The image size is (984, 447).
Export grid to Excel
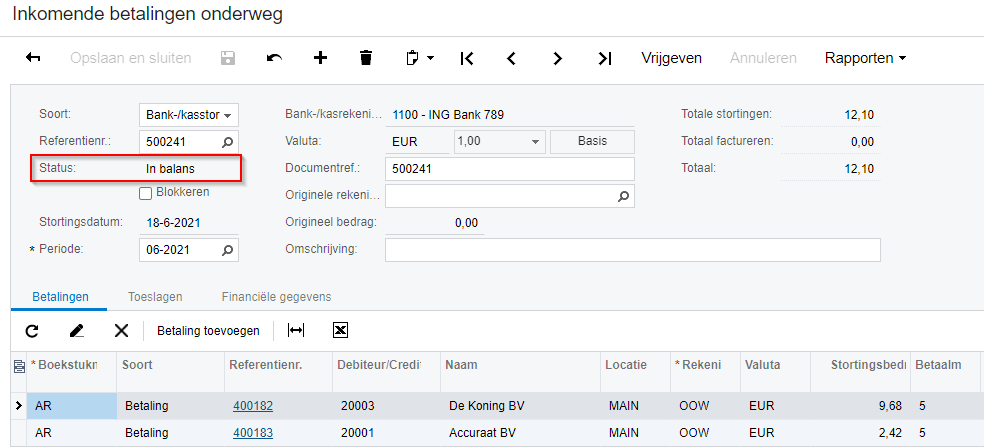pyautogui.click(x=340, y=330)
